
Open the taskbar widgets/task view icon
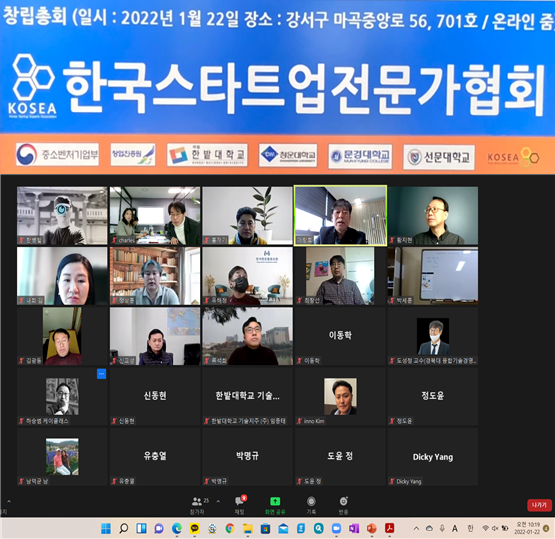pyautogui.click(x=141, y=529)
